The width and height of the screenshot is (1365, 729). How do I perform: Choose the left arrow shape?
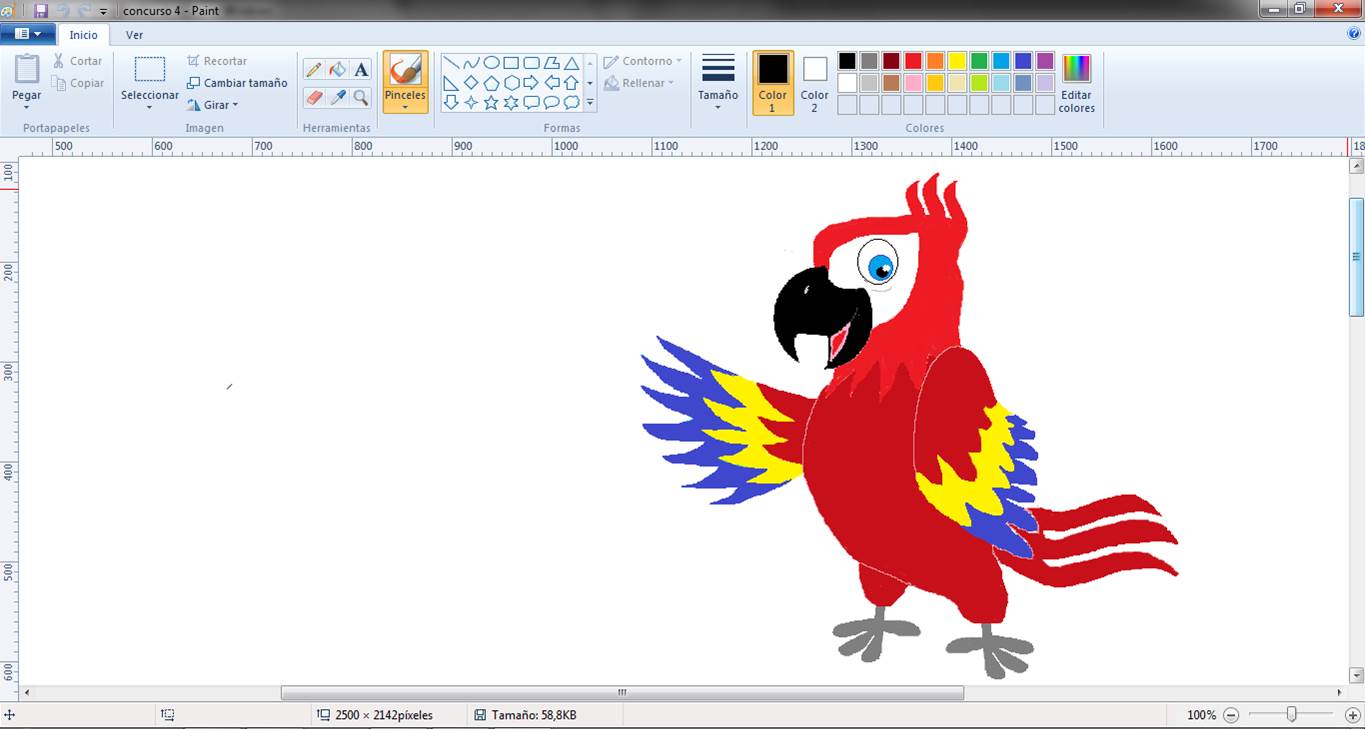click(551, 82)
